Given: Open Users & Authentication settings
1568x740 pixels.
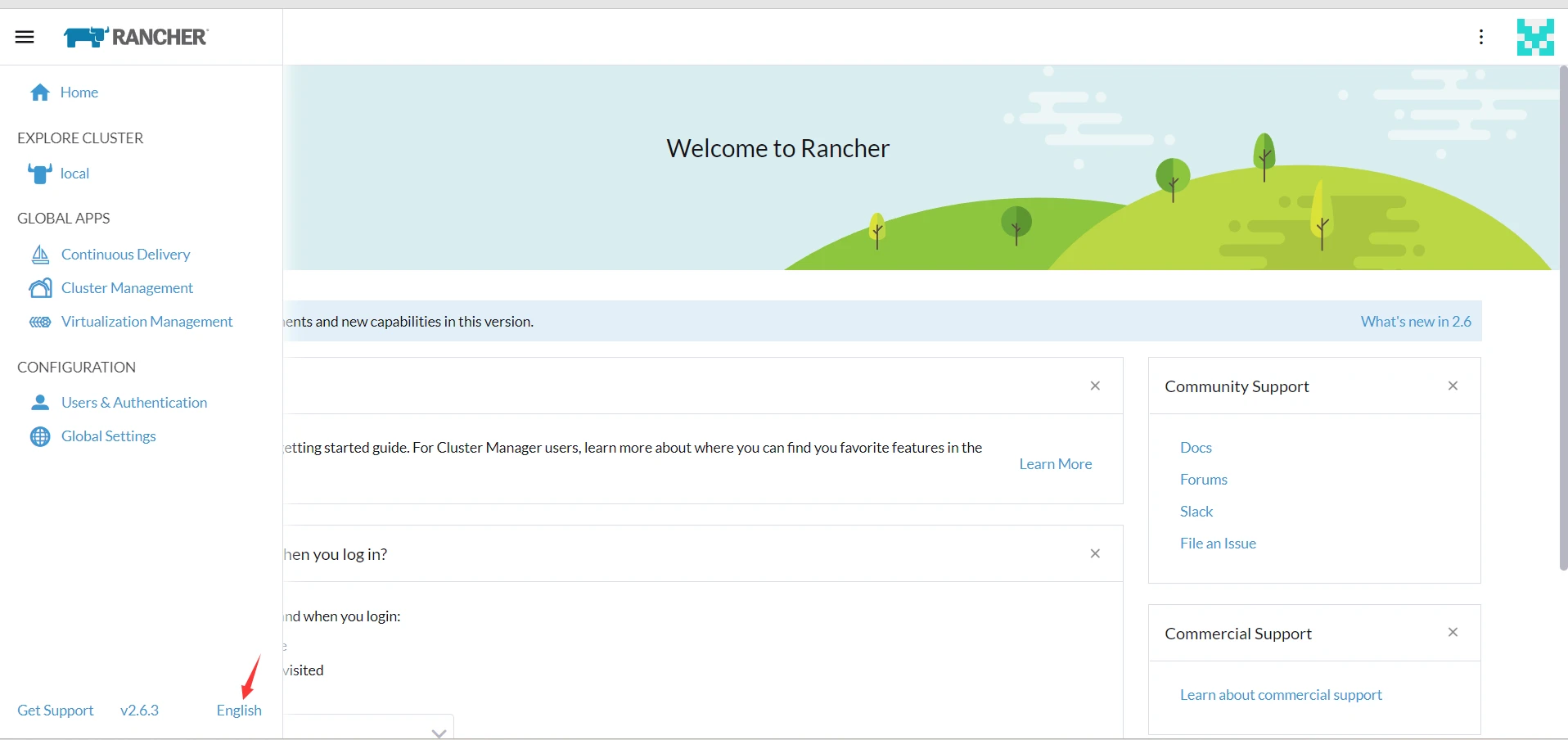Looking at the screenshot, I should 134,403.
